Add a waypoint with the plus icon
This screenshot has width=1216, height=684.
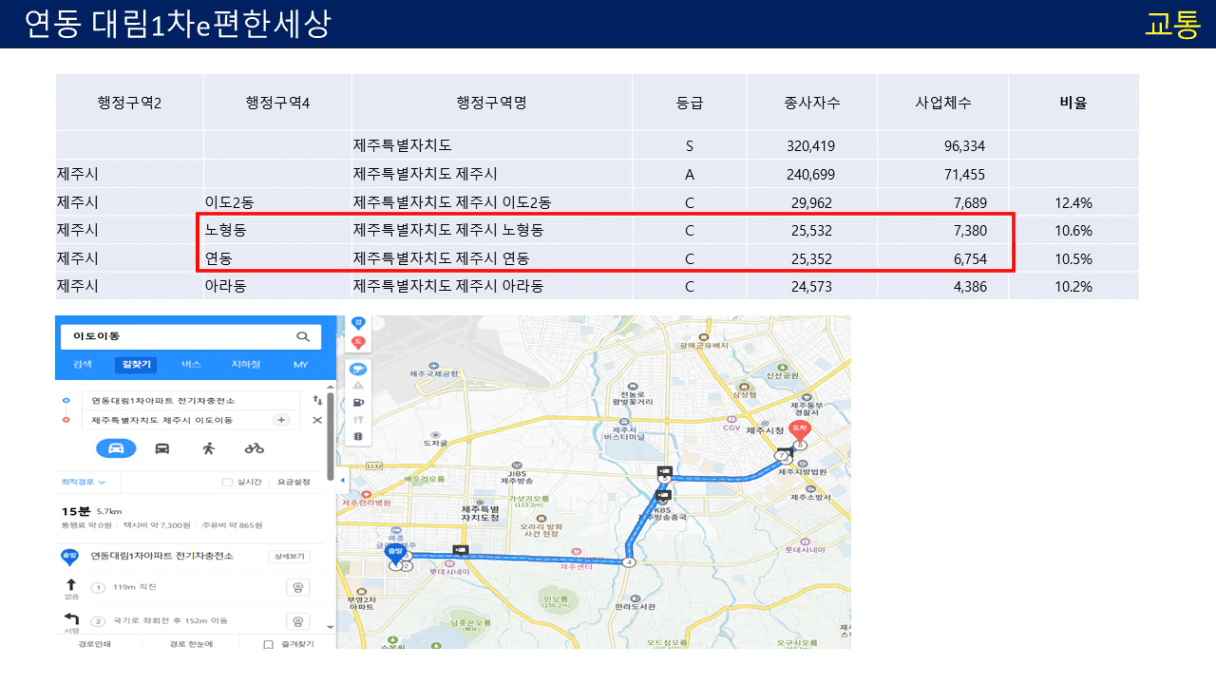pos(281,420)
